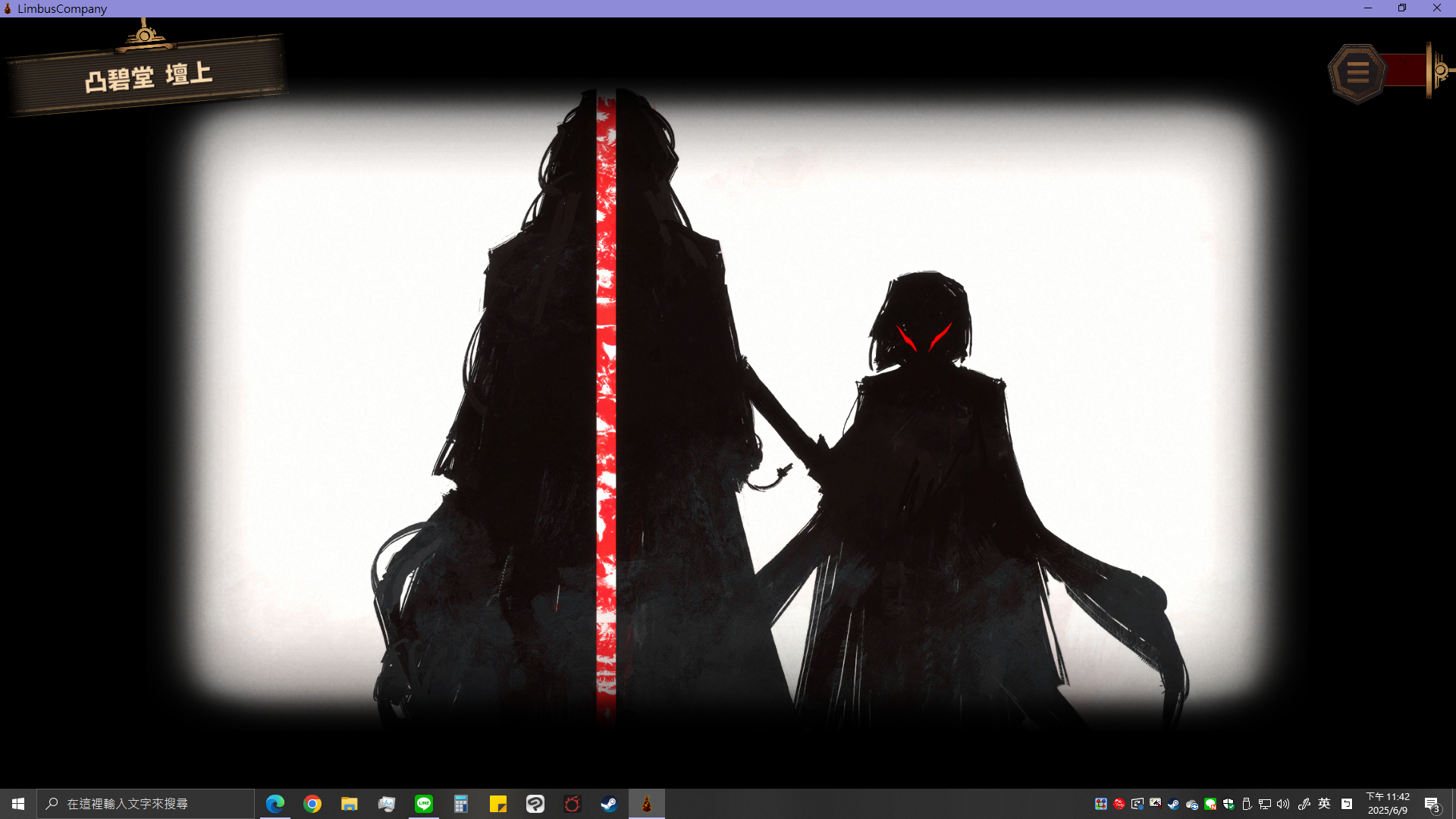
Task: Open Steam from the system tray
Action: point(1174,804)
